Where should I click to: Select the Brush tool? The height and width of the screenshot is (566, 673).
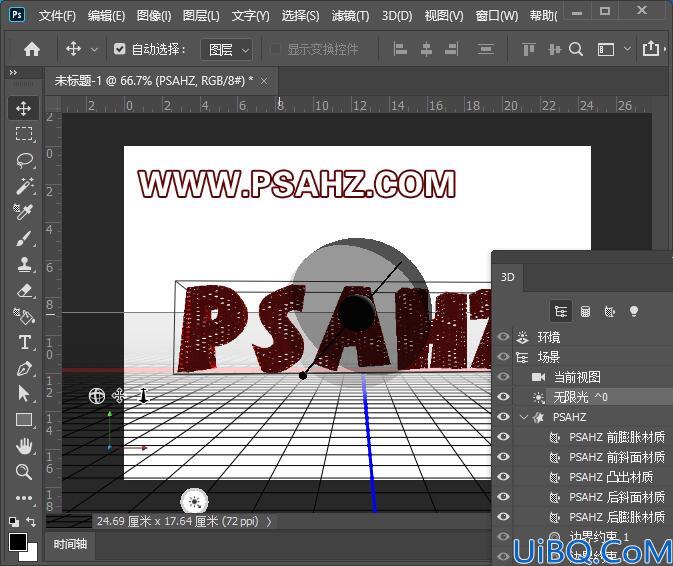[24, 239]
